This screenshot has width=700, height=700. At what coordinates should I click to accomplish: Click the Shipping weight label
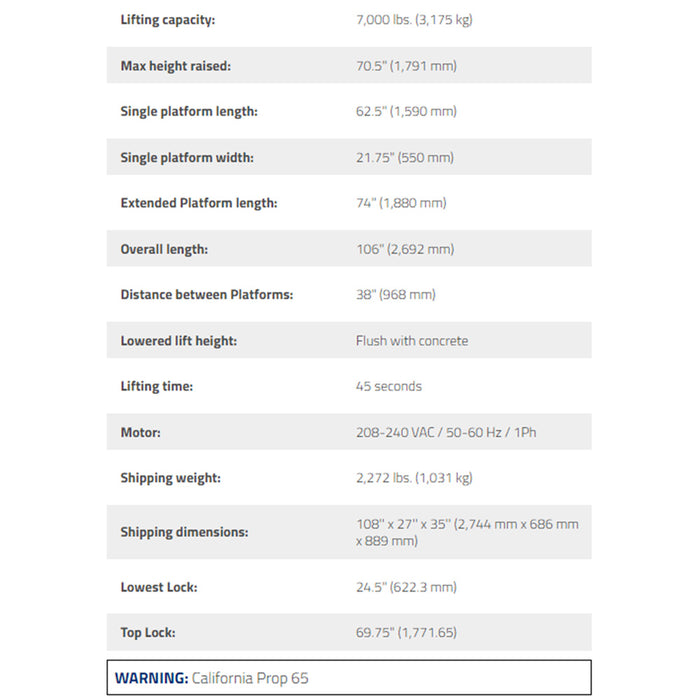(171, 478)
